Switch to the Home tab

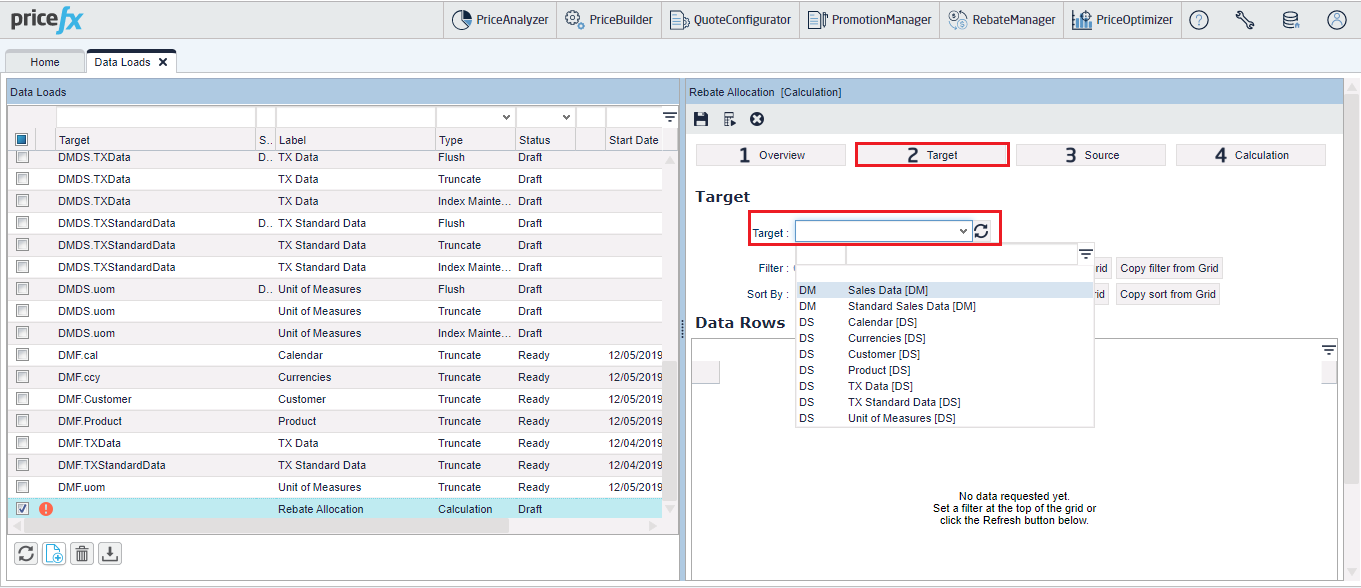click(x=45, y=62)
